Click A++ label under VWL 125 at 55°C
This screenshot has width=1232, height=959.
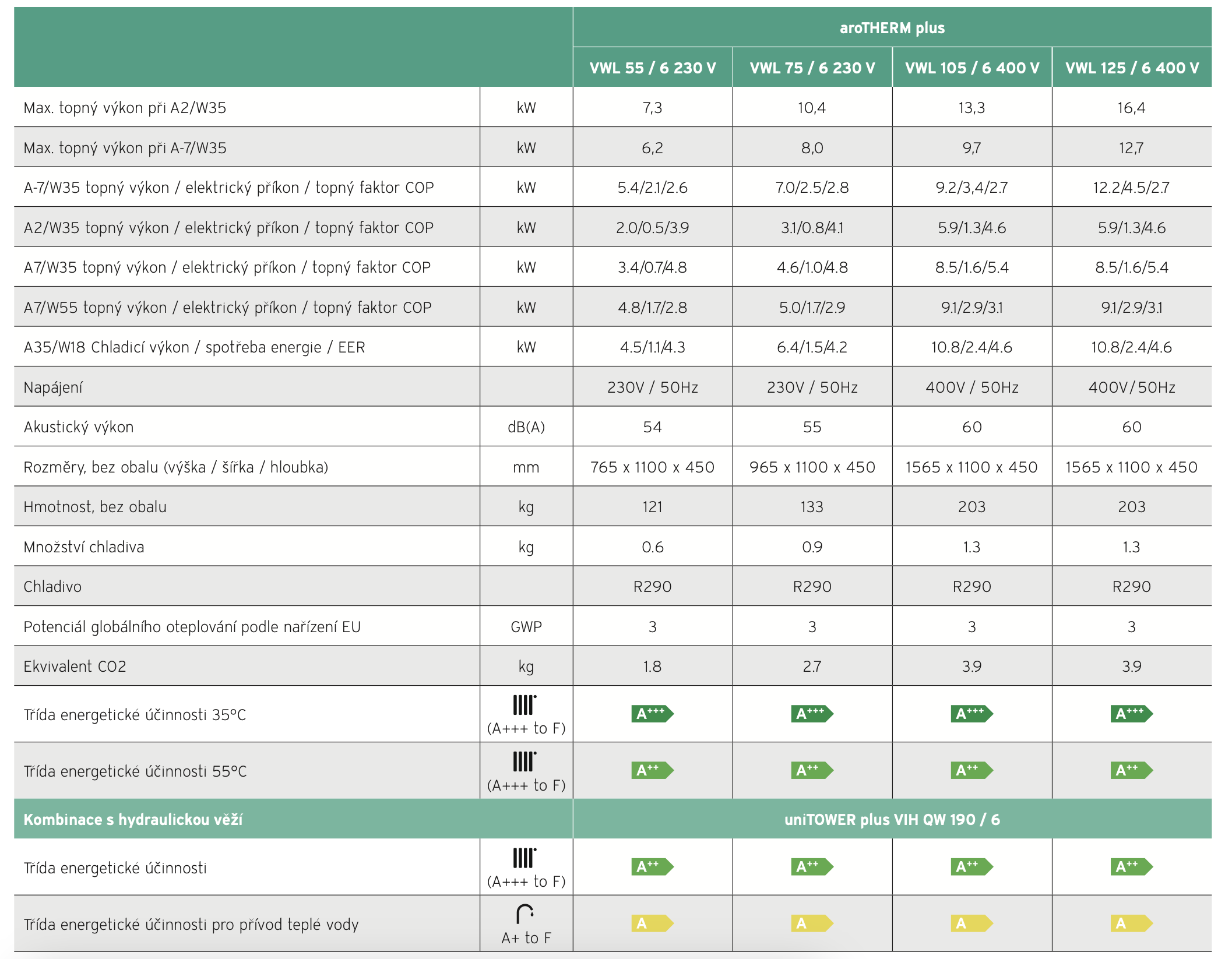click(x=1131, y=770)
